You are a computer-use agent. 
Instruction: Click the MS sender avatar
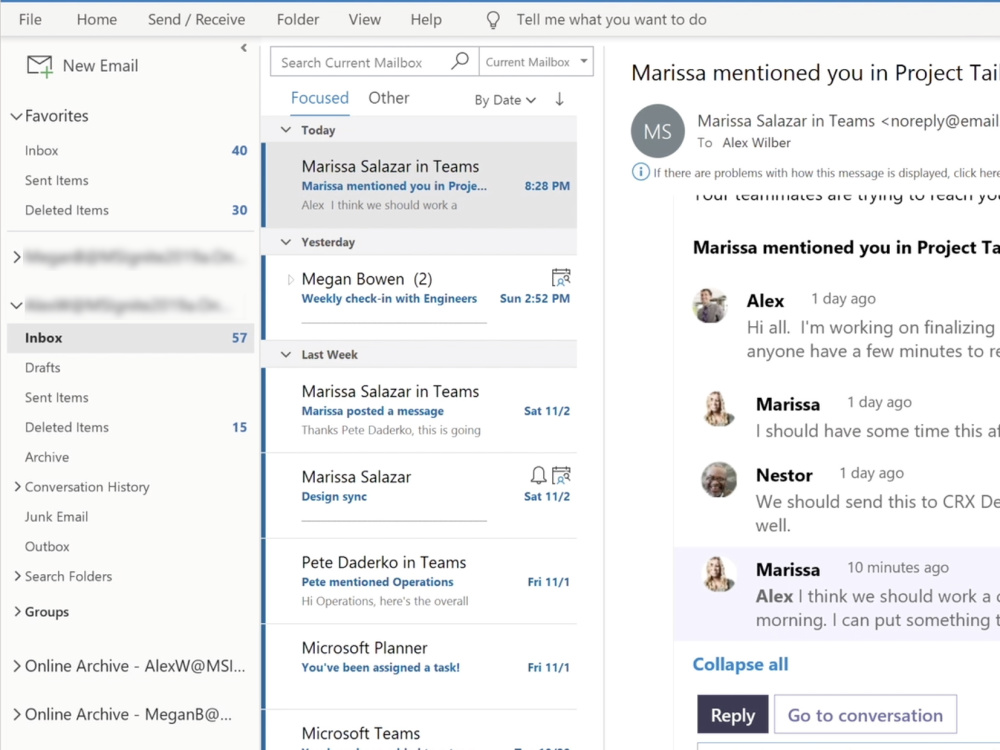pos(658,131)
